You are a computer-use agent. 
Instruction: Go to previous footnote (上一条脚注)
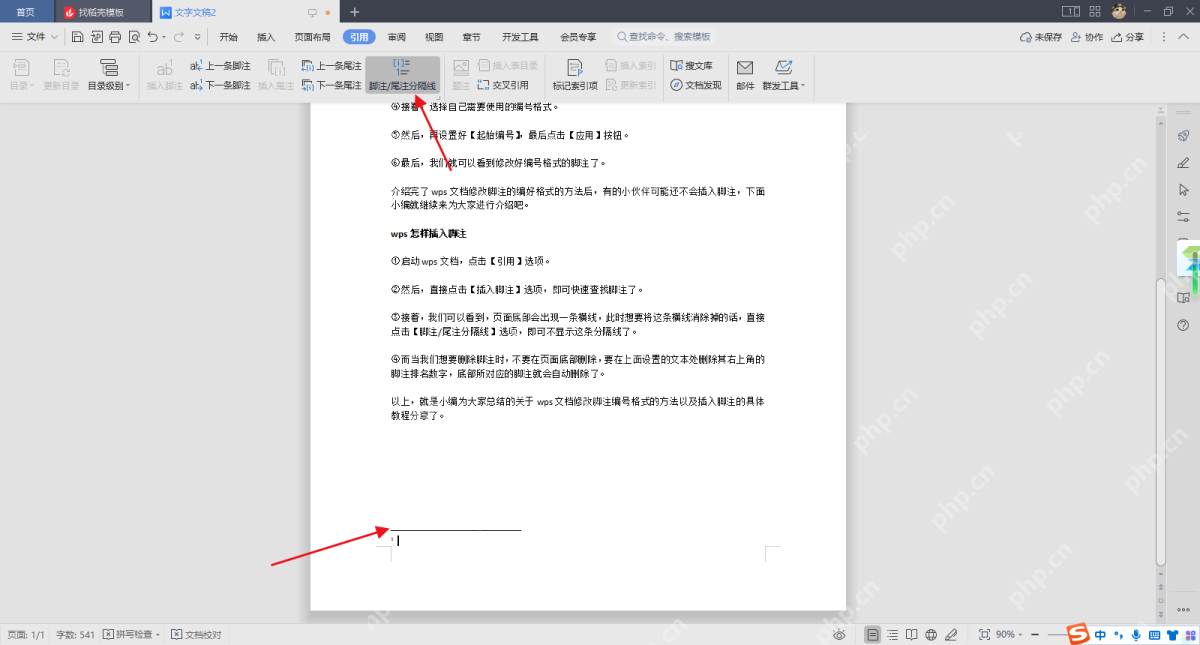220,66
